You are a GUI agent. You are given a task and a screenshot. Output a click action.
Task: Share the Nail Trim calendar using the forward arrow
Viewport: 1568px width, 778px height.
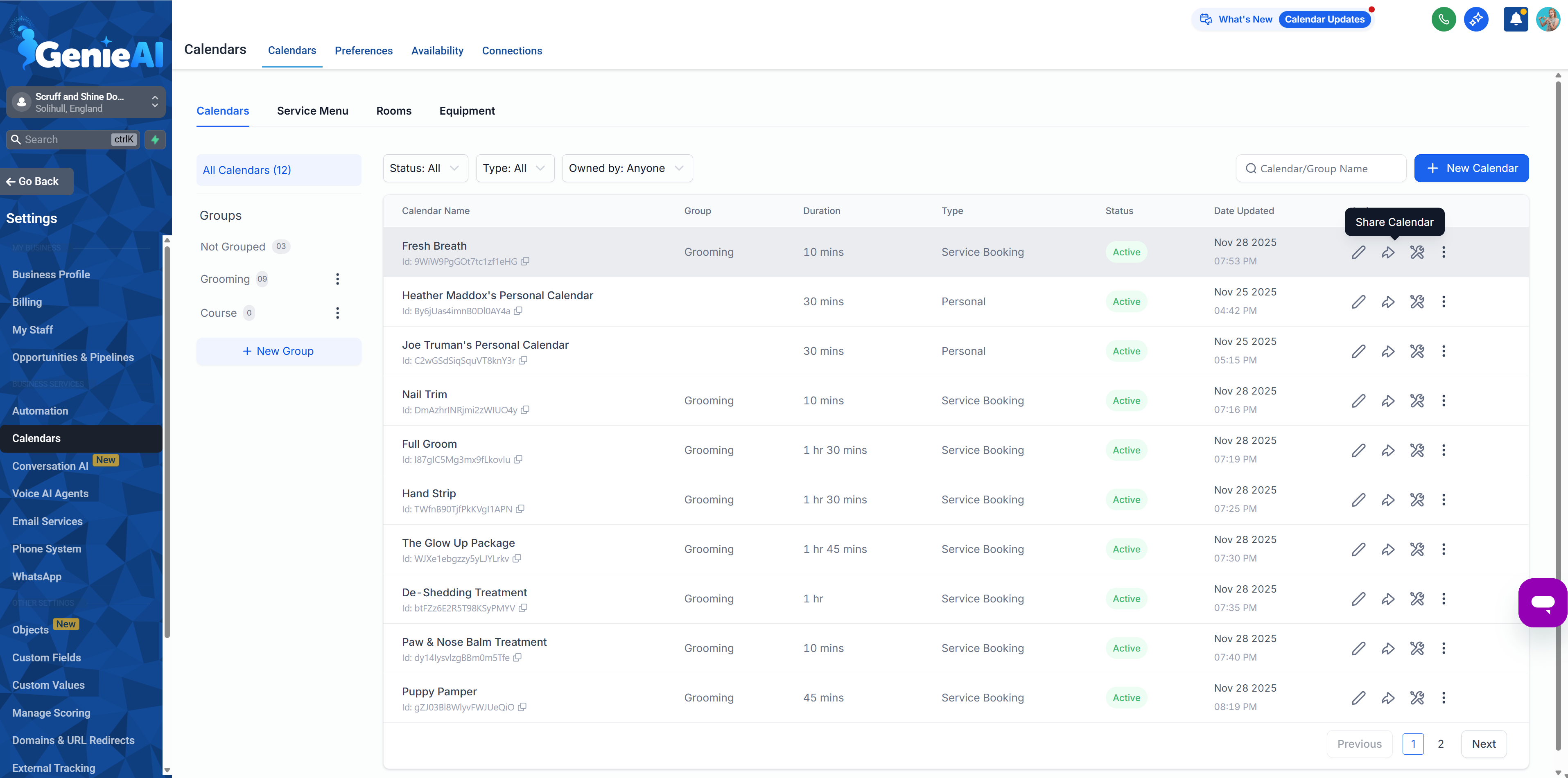click(x=1388, y=400)
